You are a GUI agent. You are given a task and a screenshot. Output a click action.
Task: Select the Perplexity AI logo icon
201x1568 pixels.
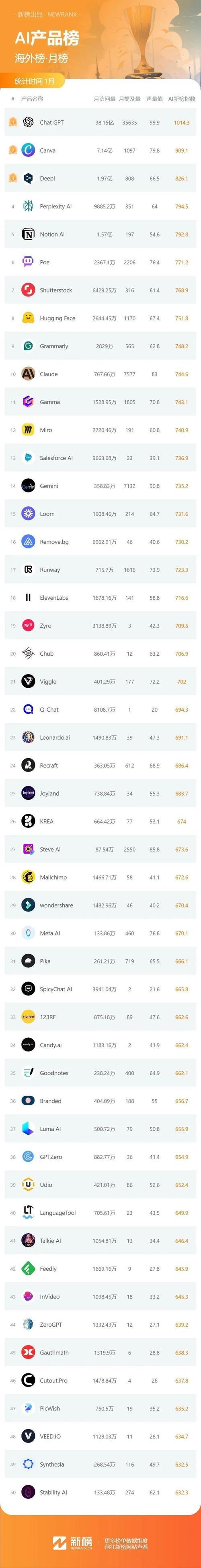click(28, 206)
